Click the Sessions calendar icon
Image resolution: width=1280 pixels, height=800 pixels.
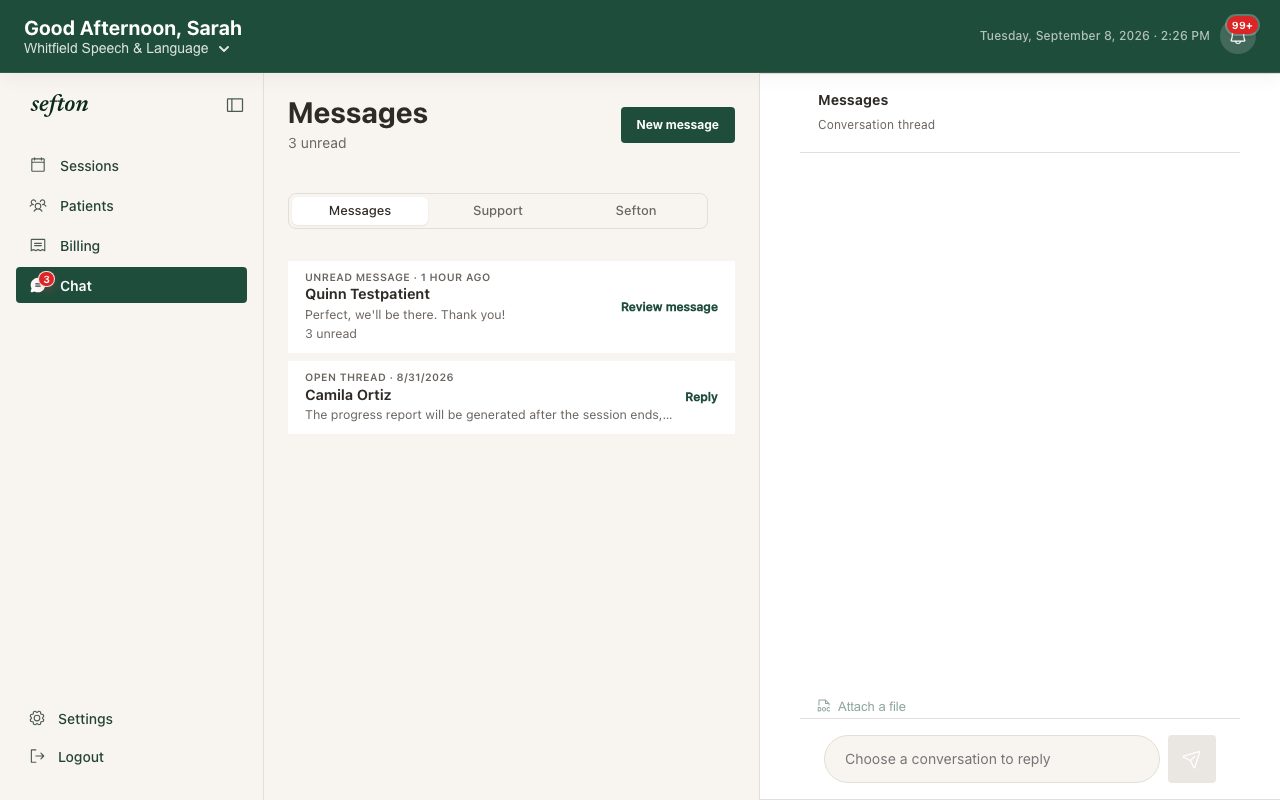38,165
